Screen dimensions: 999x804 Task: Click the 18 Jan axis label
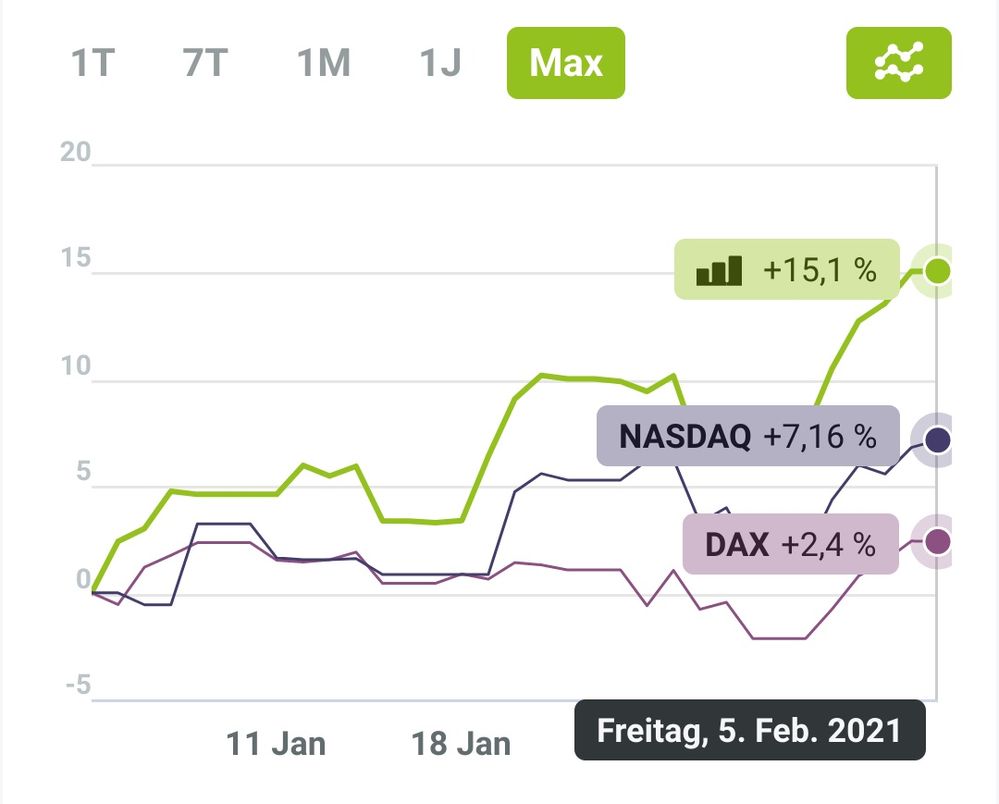[461, 744]
